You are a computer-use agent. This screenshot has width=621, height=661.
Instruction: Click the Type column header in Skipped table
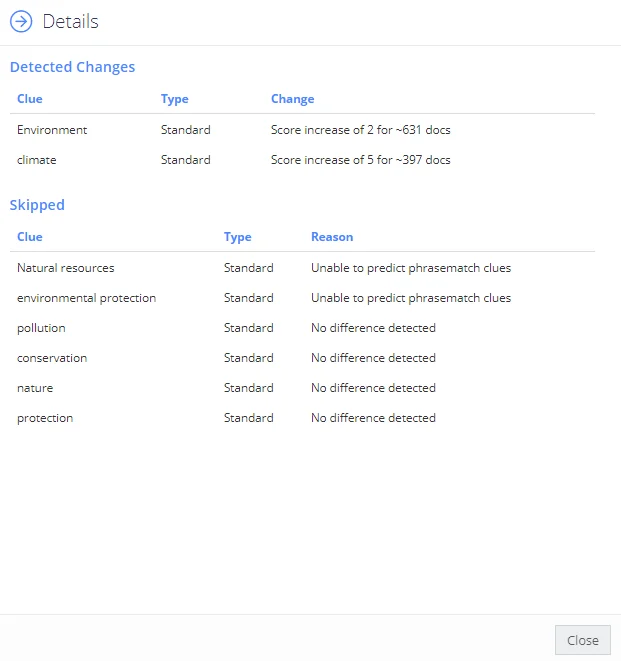[237, 237]
